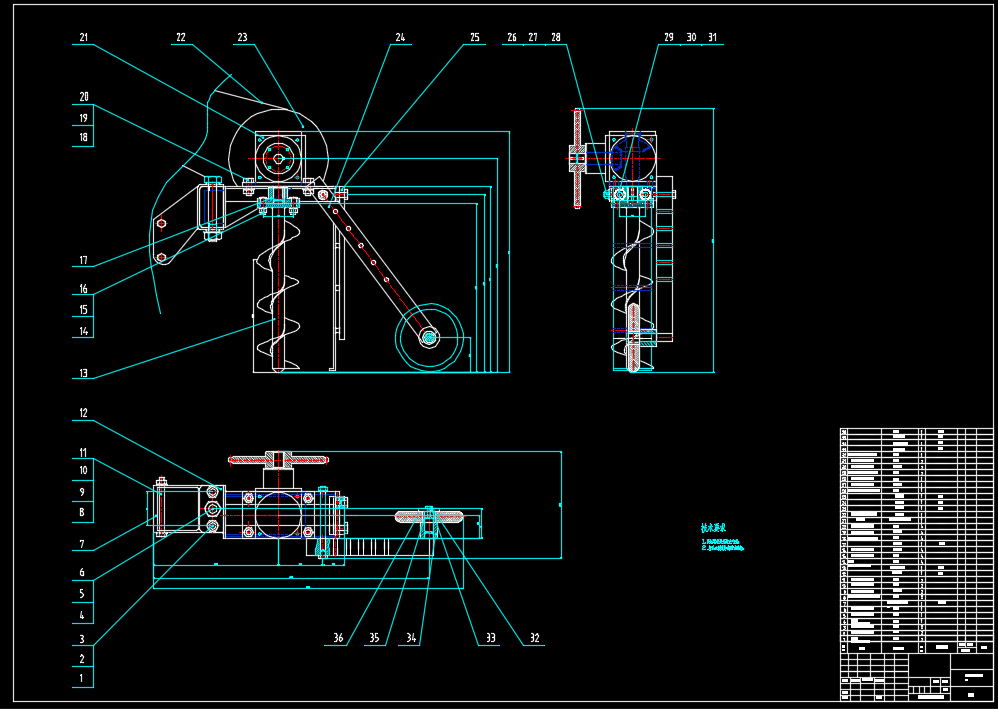The width and height of the screenshot is (998, 709).
Task: Click callout label 29 above side view
Action: tap(669, 38)
